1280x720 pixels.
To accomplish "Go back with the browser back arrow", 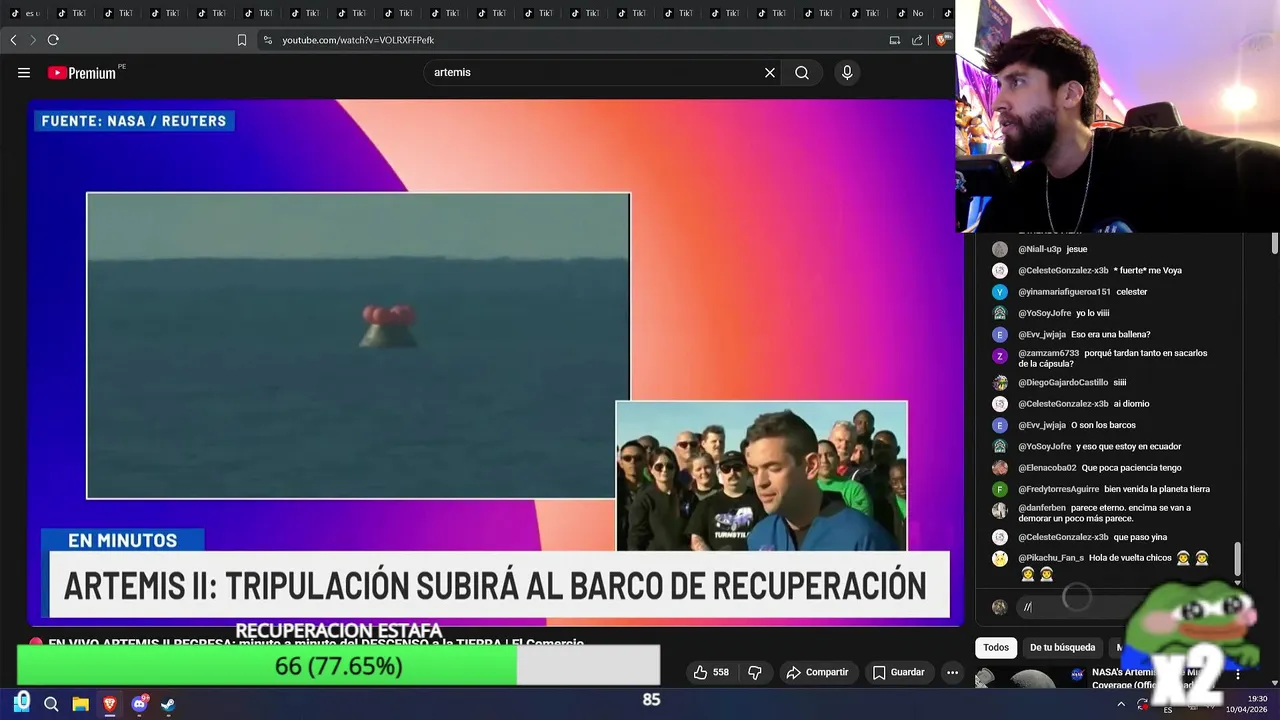I will (x=13, y=40).
